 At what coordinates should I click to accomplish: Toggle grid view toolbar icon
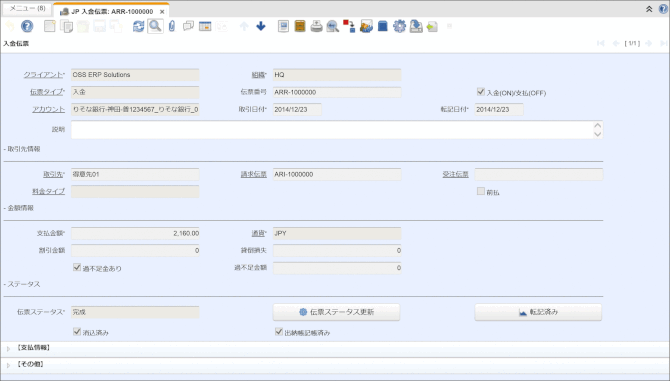205,26
